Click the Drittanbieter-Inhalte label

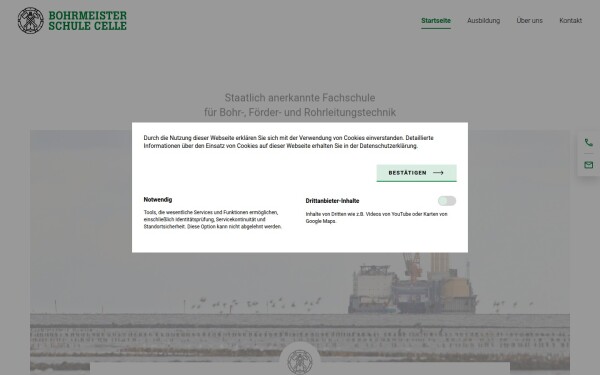pyautogui.click(x=332, y=201)
